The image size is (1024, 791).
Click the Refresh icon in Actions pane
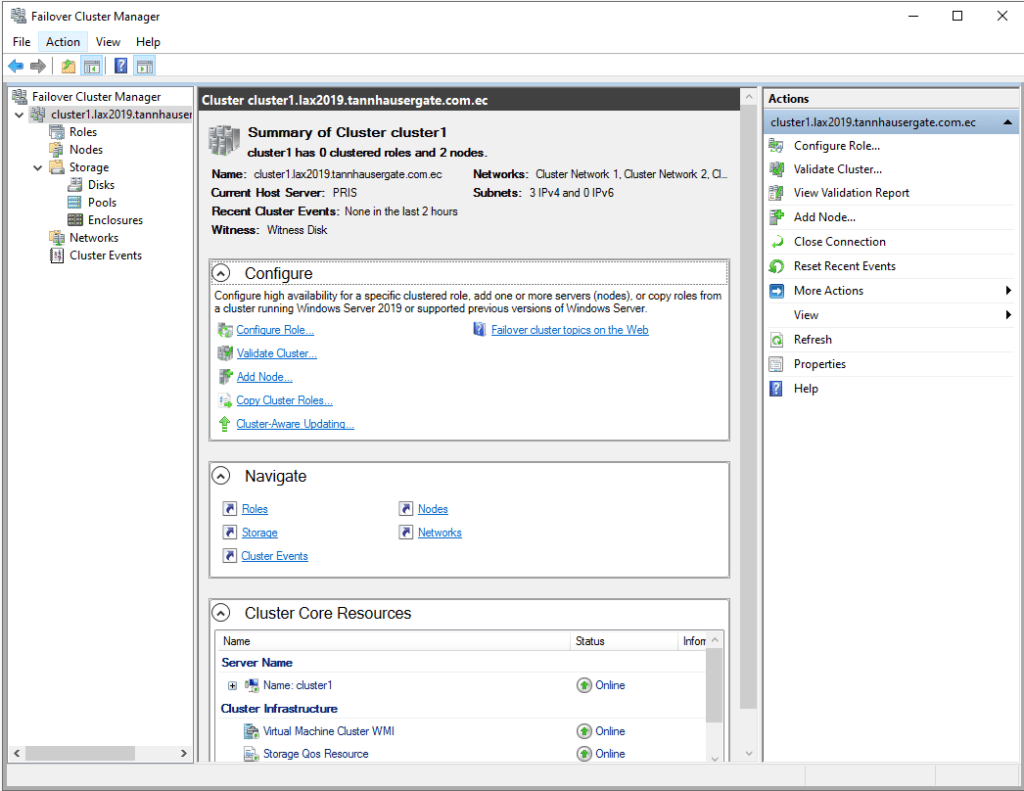(x=776, y=340)
